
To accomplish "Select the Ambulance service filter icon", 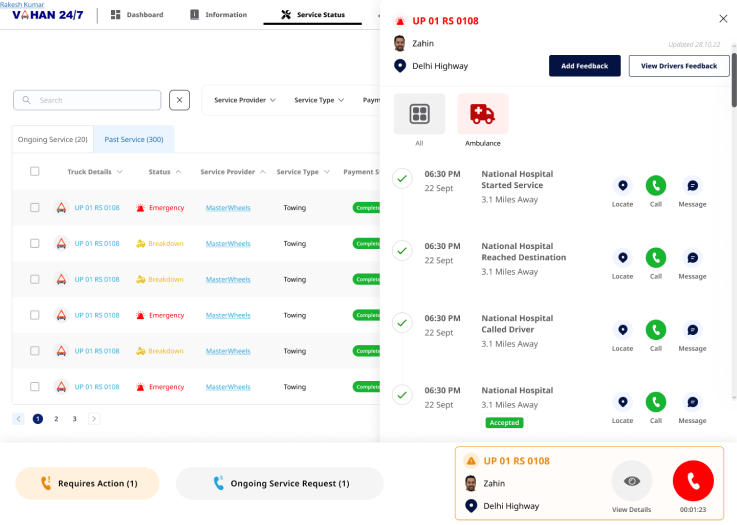I will [x=482, y=114].
